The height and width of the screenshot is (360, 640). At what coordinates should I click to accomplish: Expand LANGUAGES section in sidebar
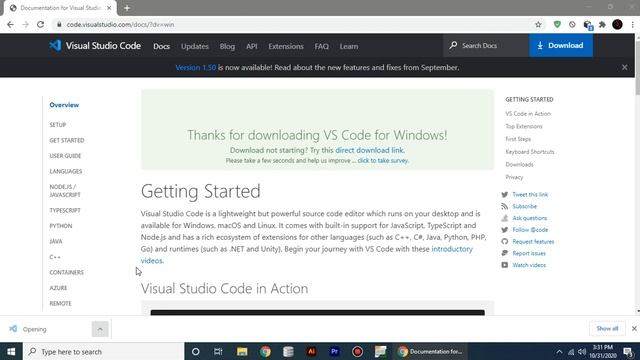point(66,171)
